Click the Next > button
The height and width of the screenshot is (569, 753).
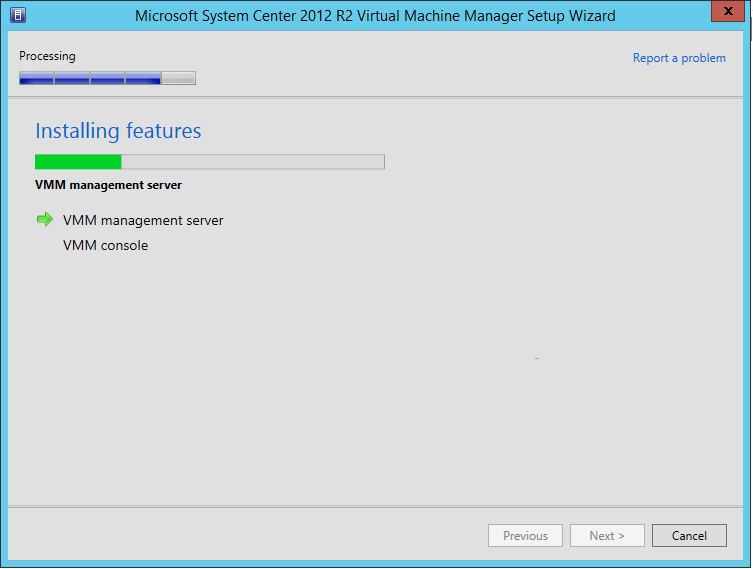(x=607, y=535)
